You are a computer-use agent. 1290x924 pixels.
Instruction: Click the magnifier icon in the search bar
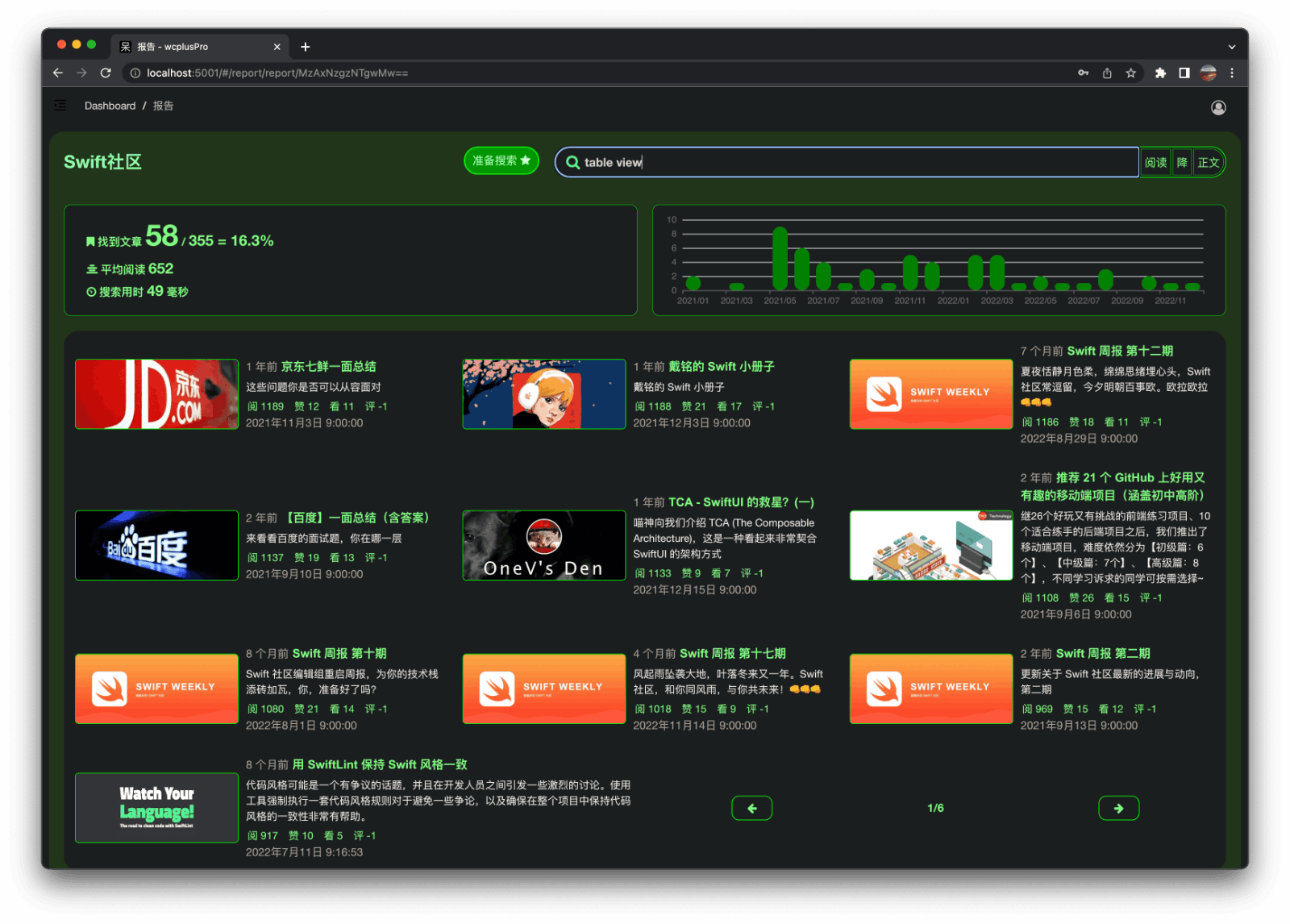[572, 162]
